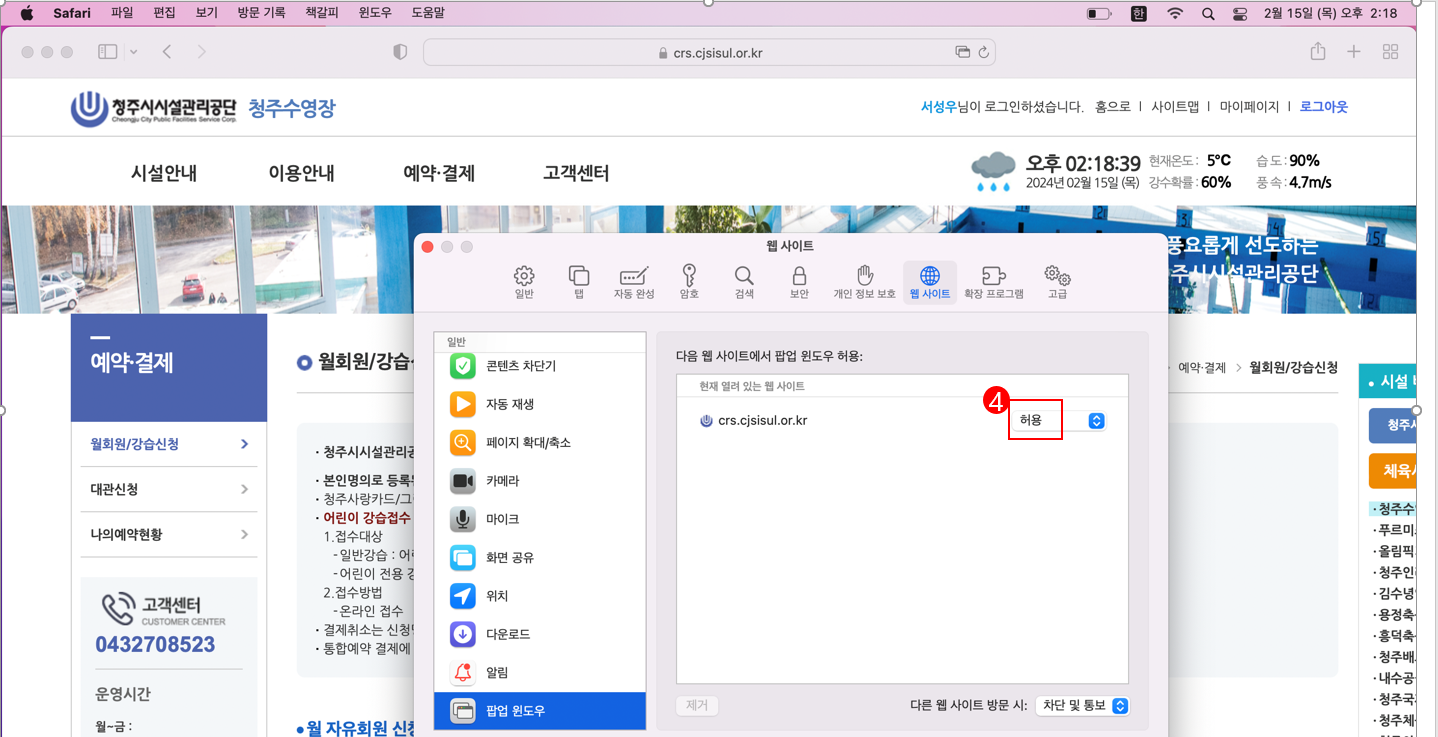
Task: Open the 탭 preferences tab
Action: pyautogui.click(x=579, y=282)
